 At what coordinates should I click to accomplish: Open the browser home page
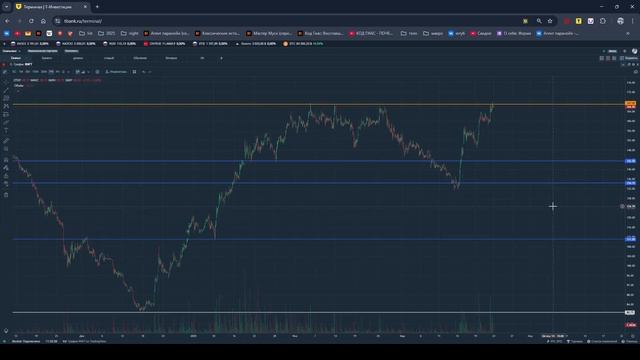coord(43,21)
